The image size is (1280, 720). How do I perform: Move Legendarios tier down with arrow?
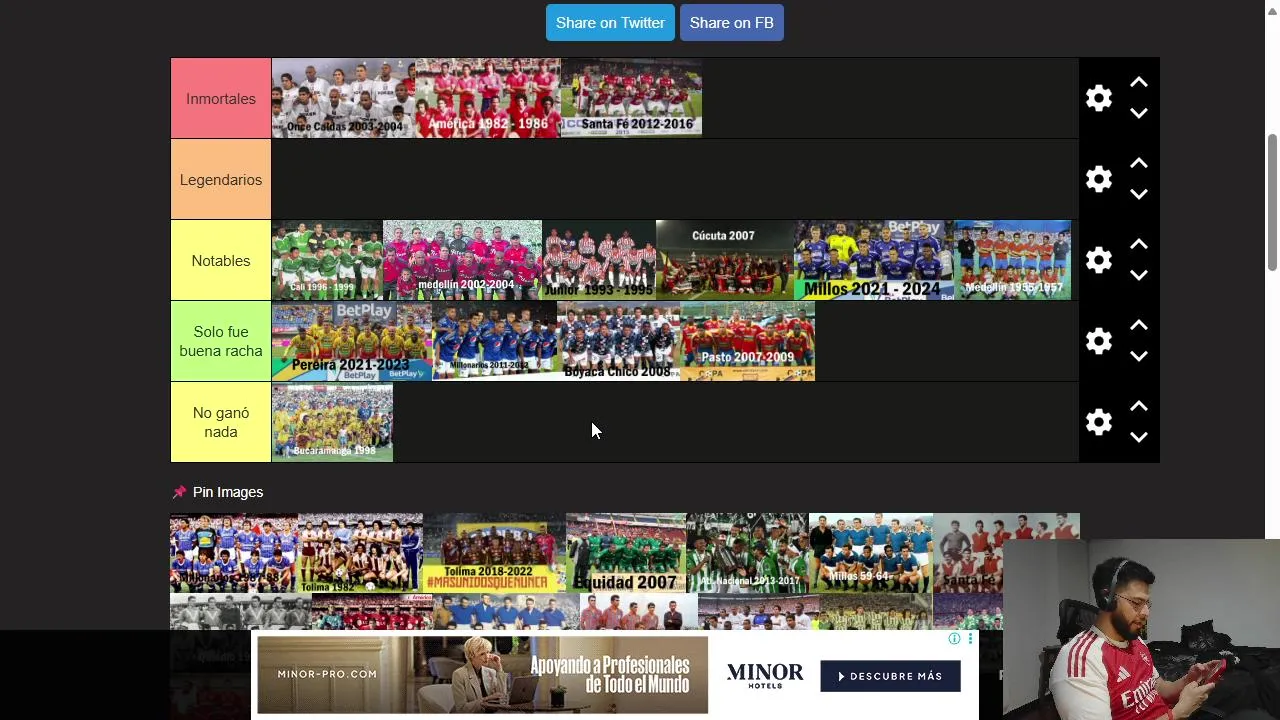coord(1138,194)
